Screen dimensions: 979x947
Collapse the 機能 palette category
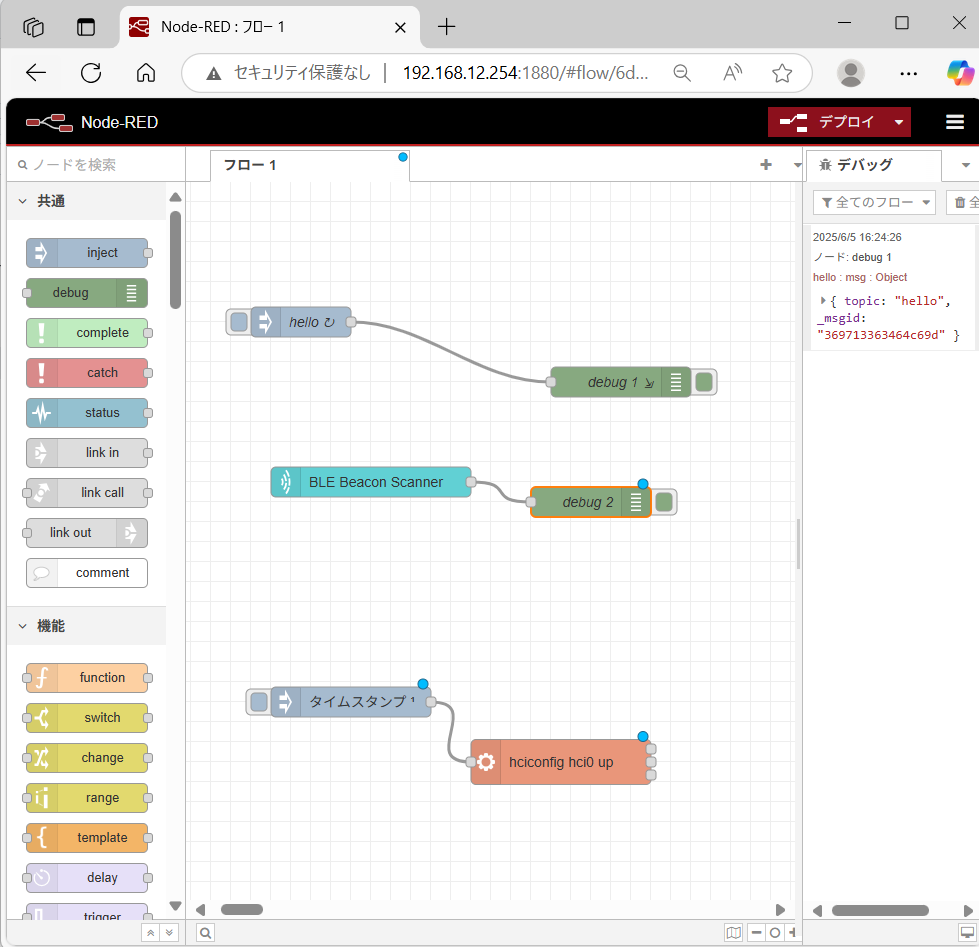coord(87,626)
